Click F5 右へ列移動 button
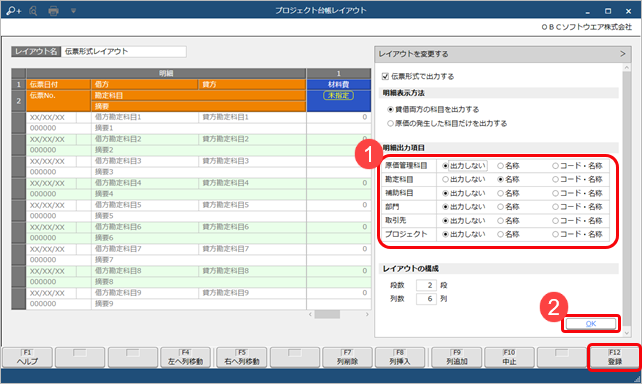642x384 pixels. pos(242,357)
